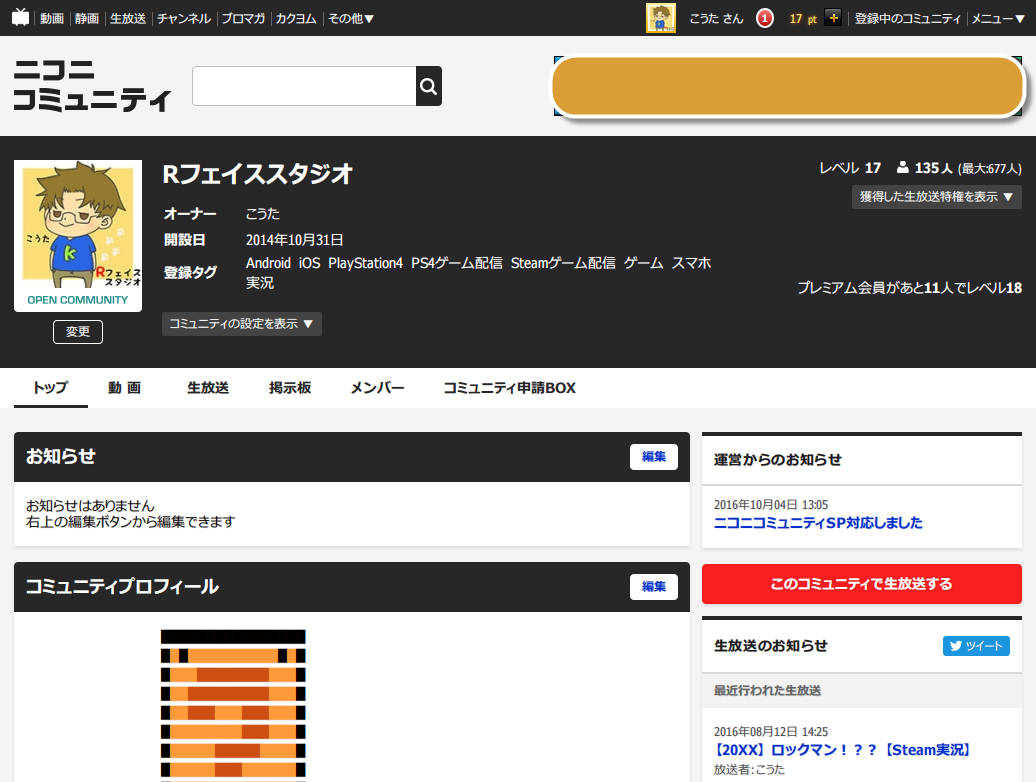Click the 変更 button under the community image
Viewport: 1036px width, 782px height.
click(77, 331)
